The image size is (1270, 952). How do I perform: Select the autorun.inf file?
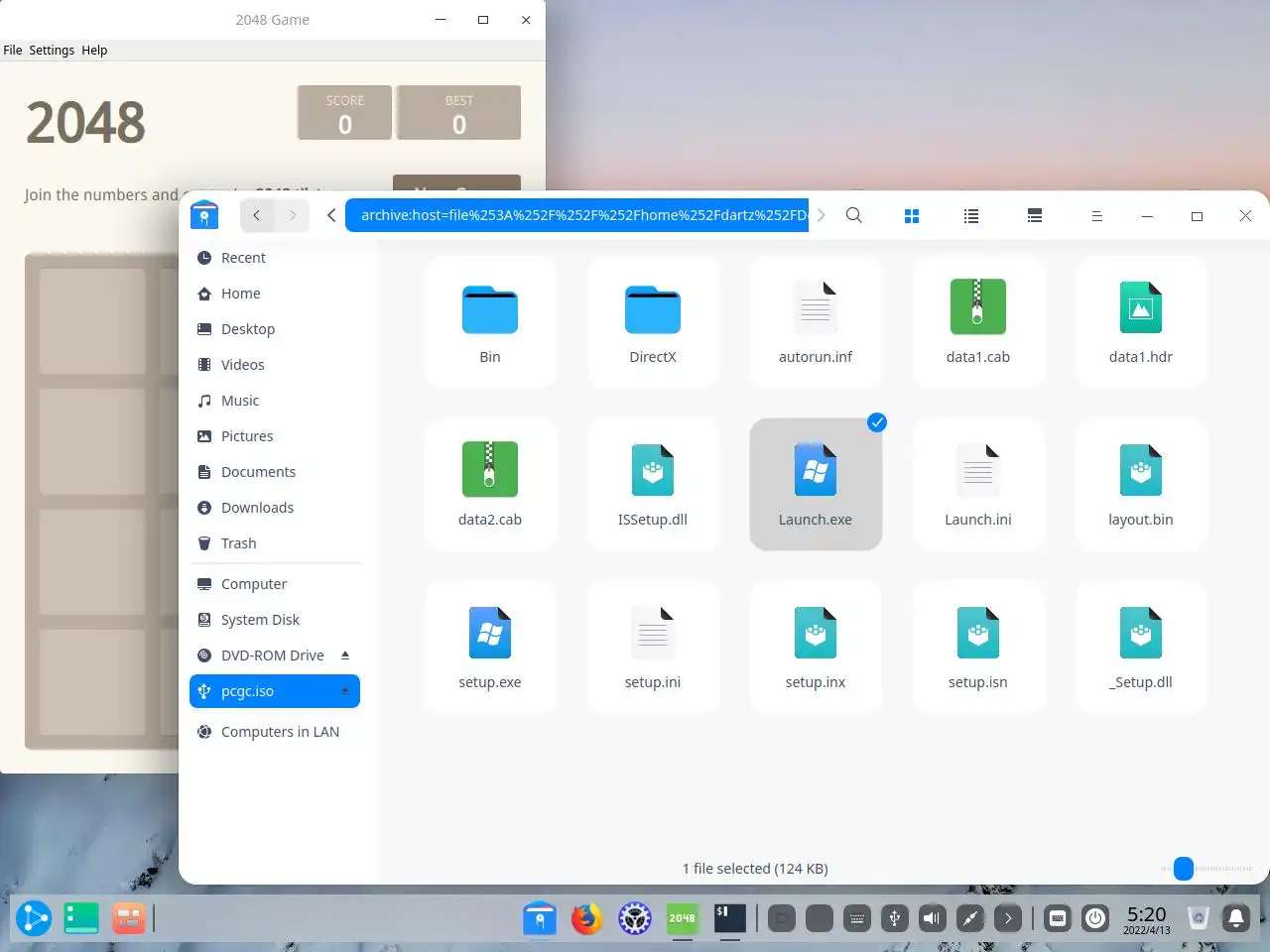[x=816, y=322]
